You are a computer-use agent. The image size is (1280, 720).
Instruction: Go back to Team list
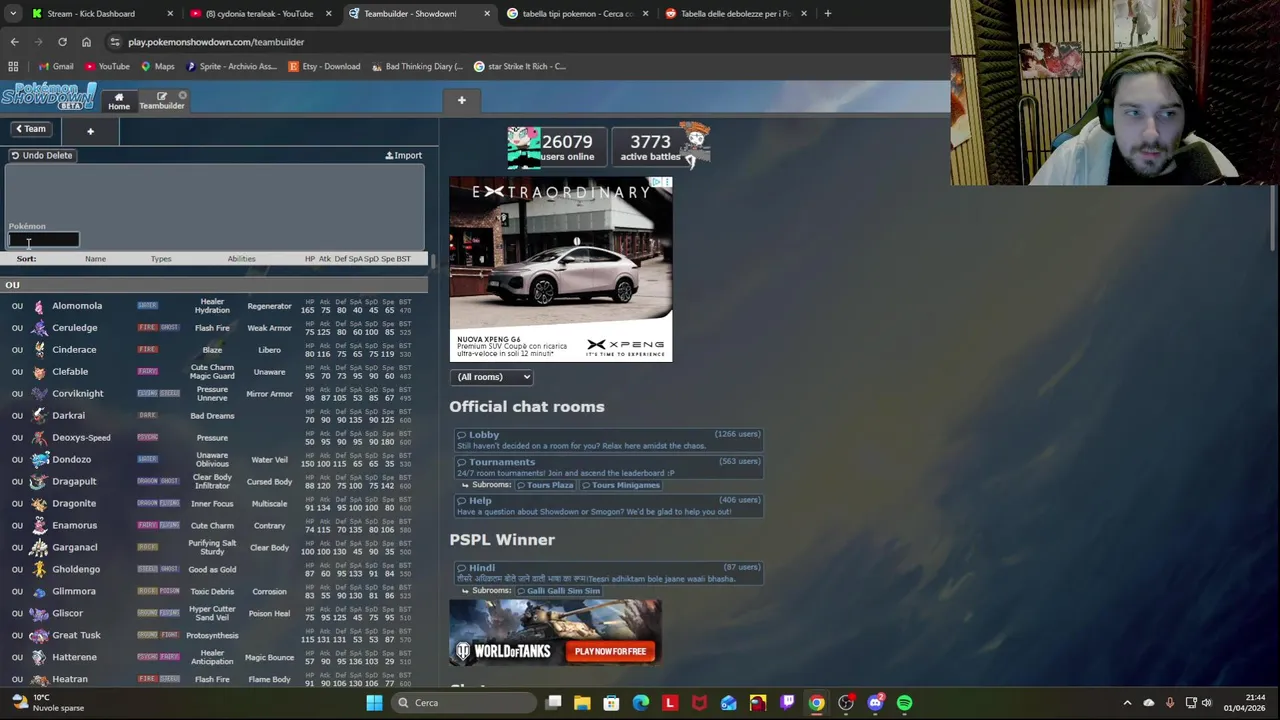tap(30, 129)
